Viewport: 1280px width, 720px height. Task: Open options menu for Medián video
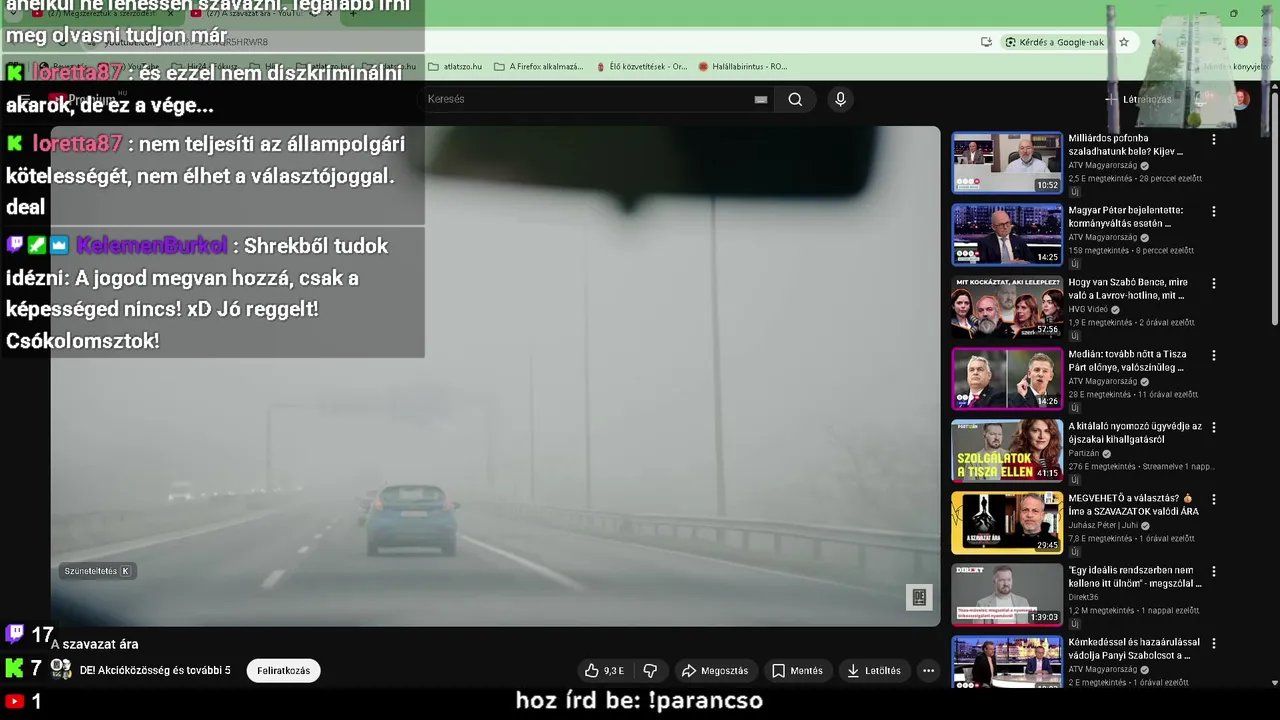pos(1214,356)
